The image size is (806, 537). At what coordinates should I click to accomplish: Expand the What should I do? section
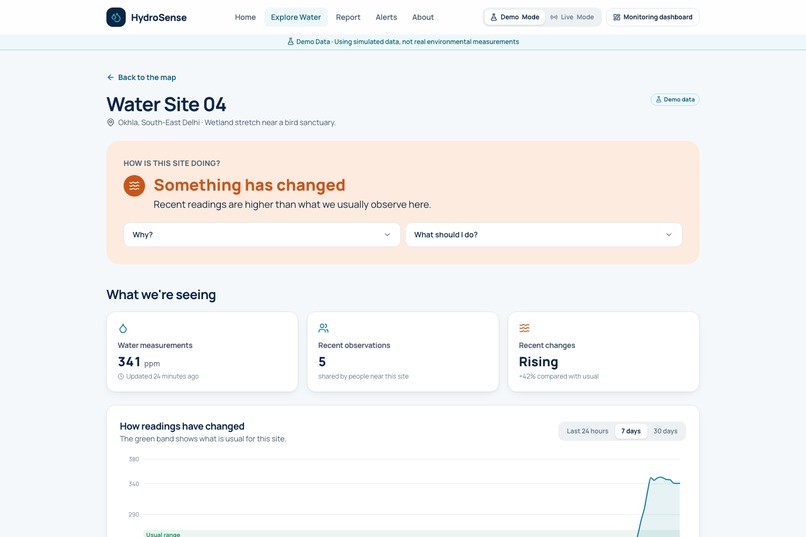click(543, 234)
